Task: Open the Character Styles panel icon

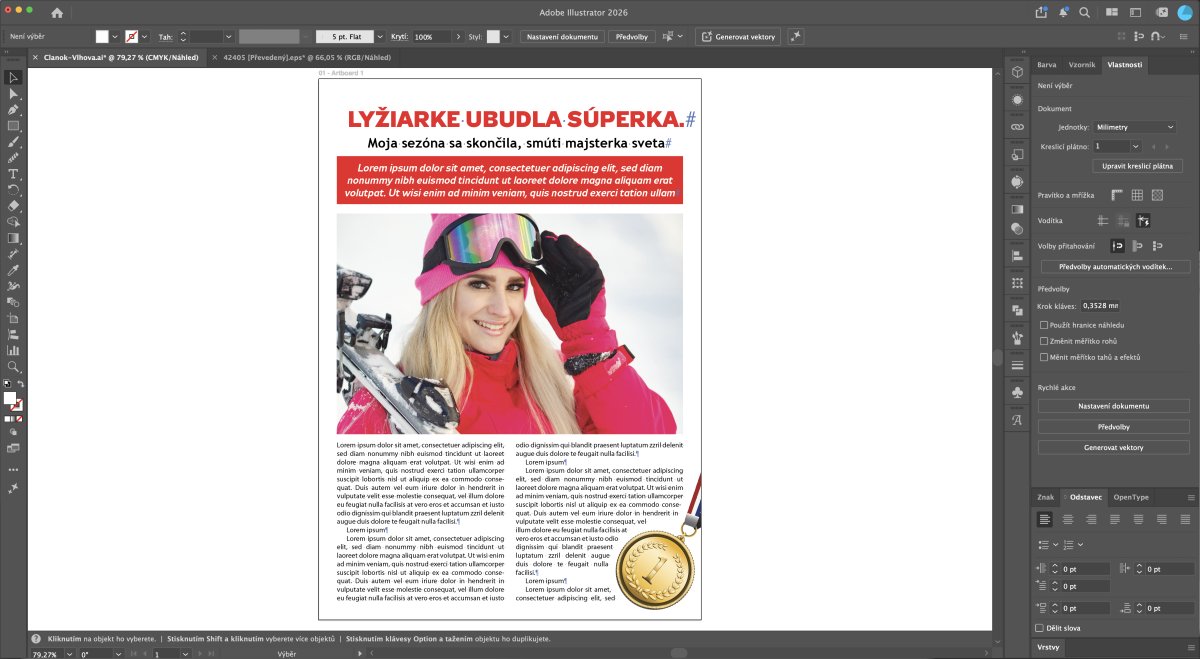Action: (1017, 420)
